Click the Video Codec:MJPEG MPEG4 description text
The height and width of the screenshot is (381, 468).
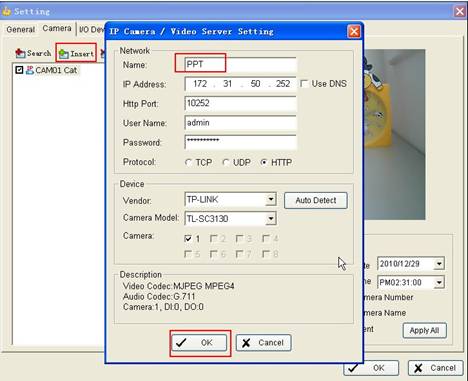coord(178,286)
